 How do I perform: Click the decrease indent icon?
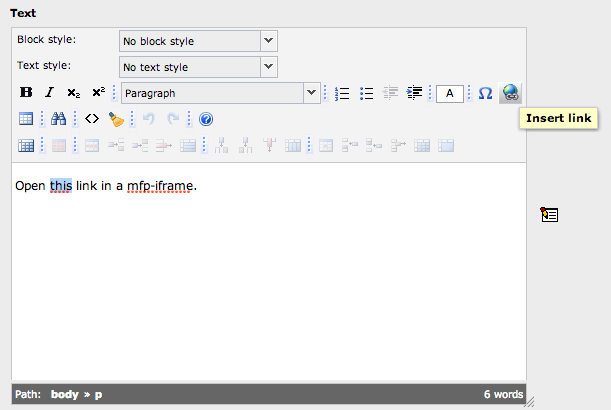click(x=390, y=93)
